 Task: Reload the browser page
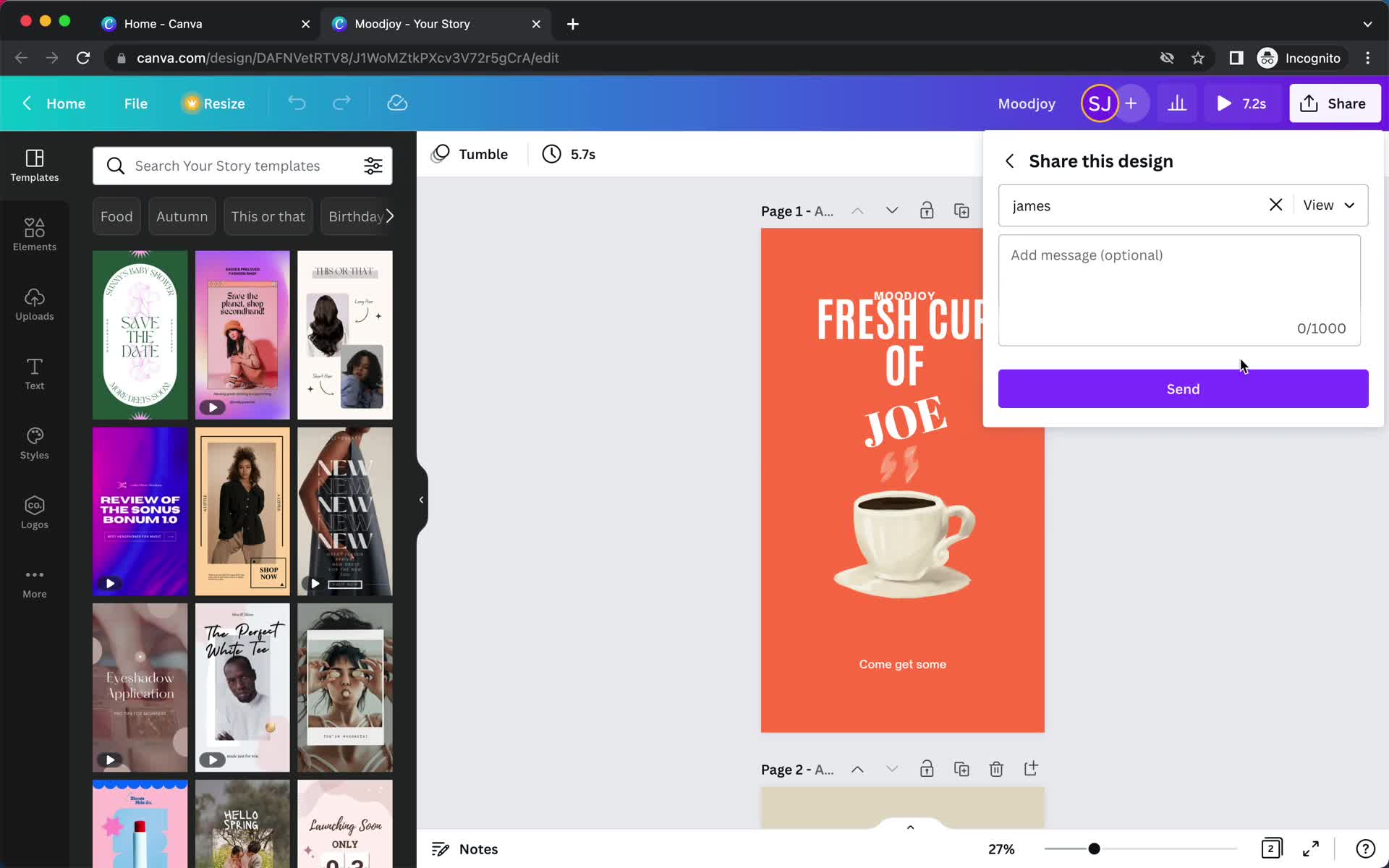[83, 58]
